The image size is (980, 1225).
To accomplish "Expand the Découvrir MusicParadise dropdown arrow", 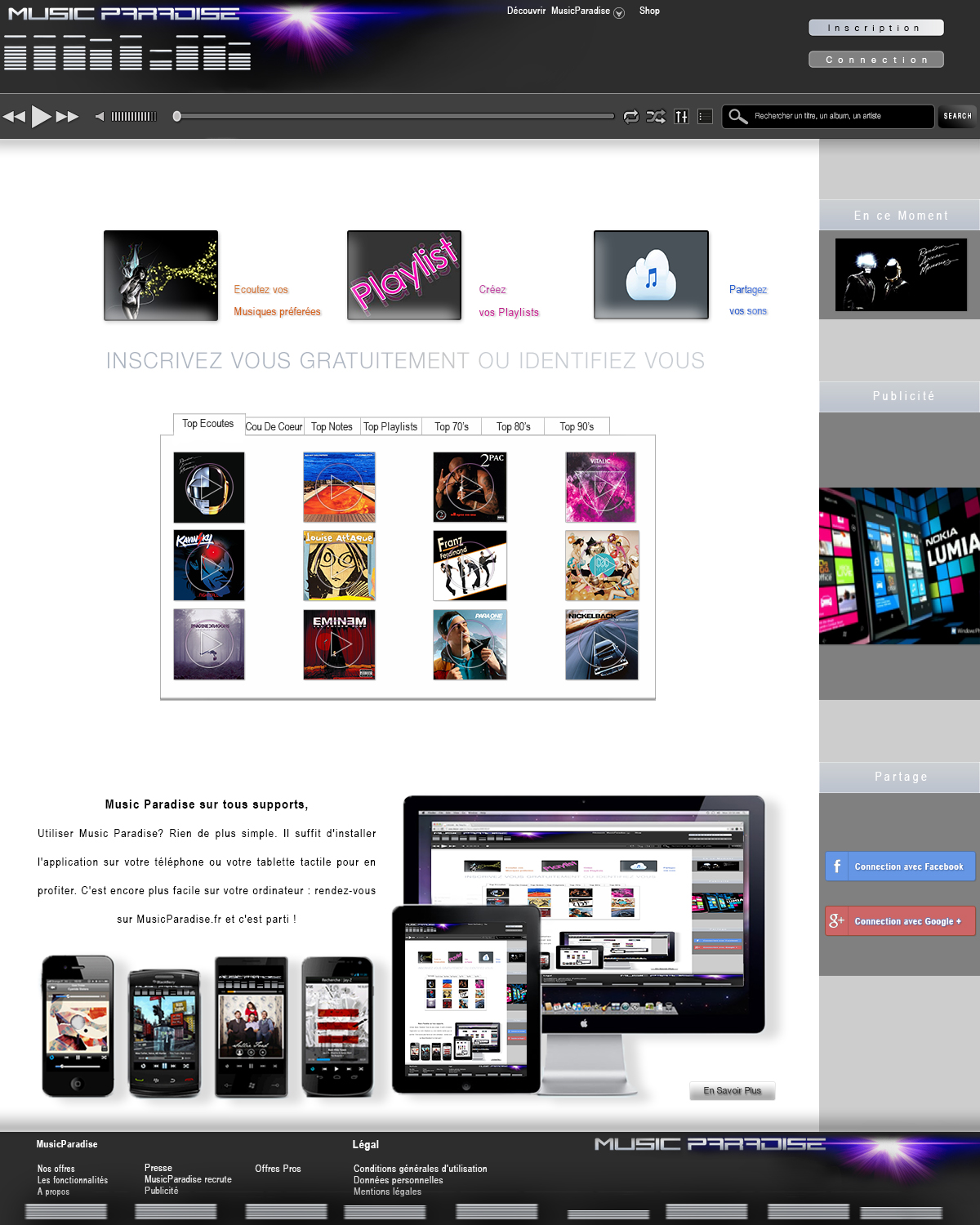I will pos(619,12).
